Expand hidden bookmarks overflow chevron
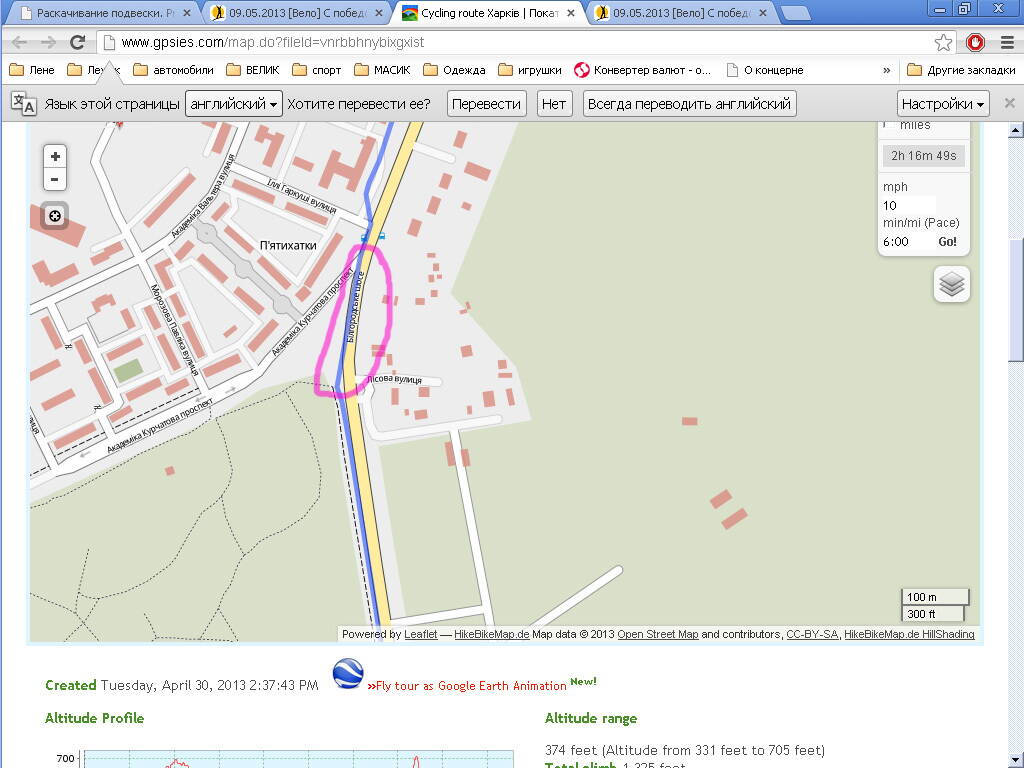 pos(886,70)
